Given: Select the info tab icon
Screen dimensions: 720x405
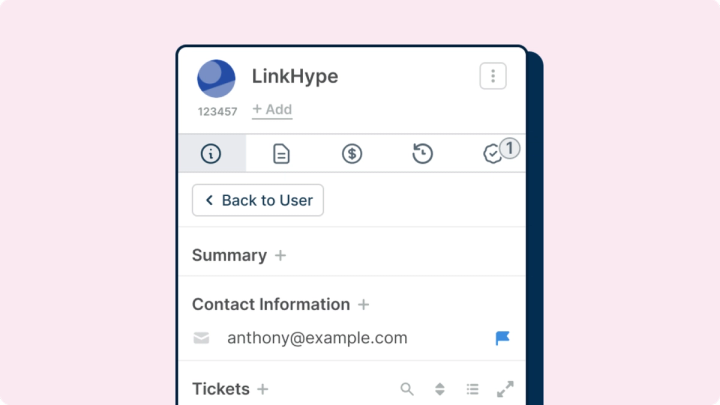Looking at the screenshot, I should pos(211,153).
